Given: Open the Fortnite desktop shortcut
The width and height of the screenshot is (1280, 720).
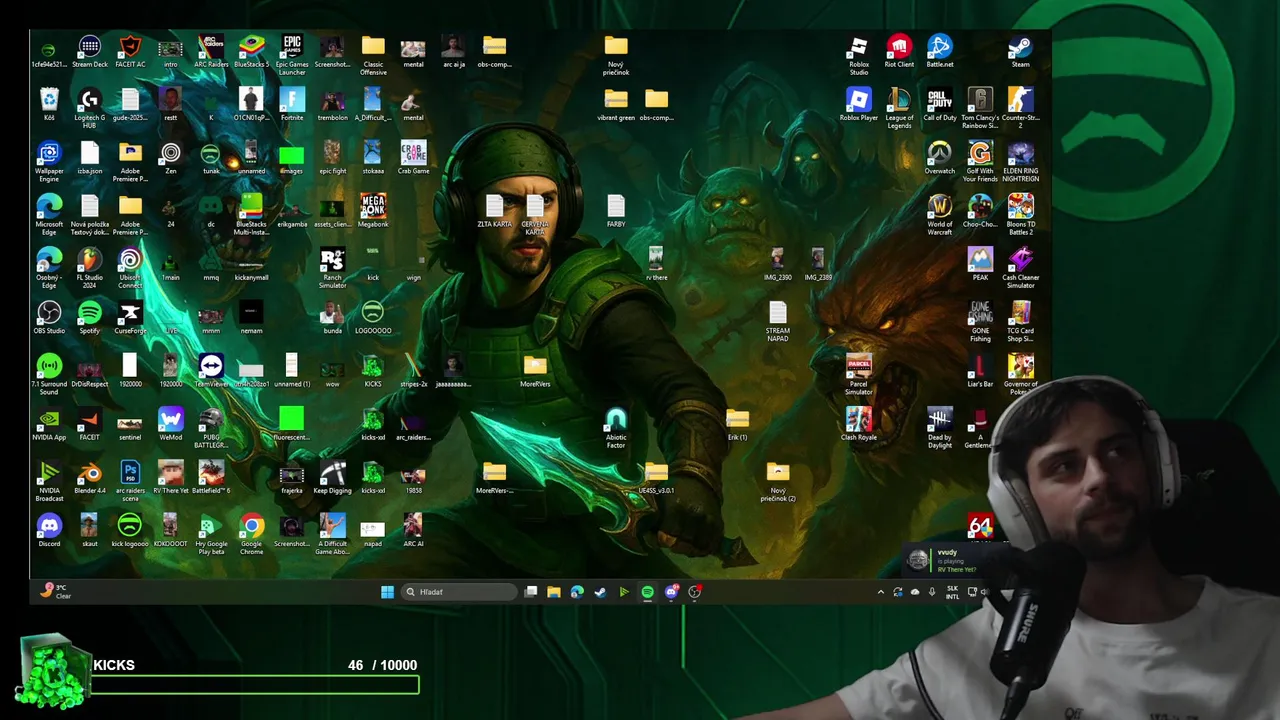Looking at the screenshot, I should (292, 105).
